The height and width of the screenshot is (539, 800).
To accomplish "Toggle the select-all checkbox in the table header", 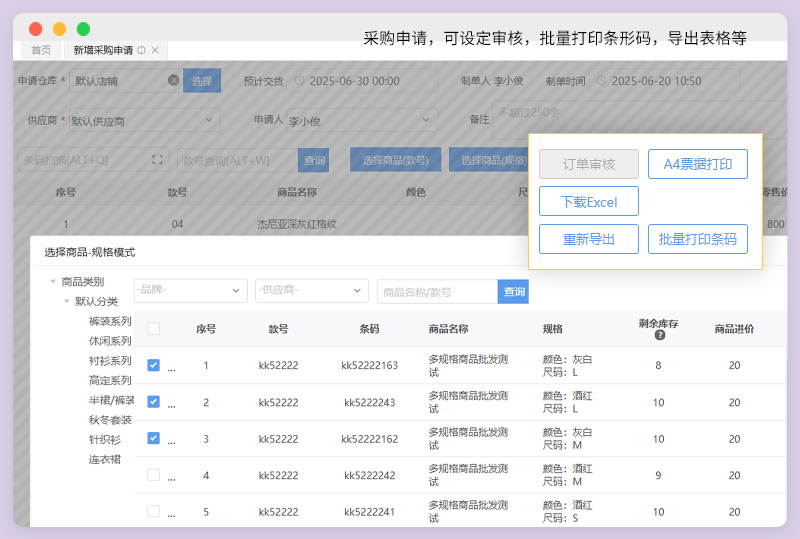I will (x=154, y=329).
